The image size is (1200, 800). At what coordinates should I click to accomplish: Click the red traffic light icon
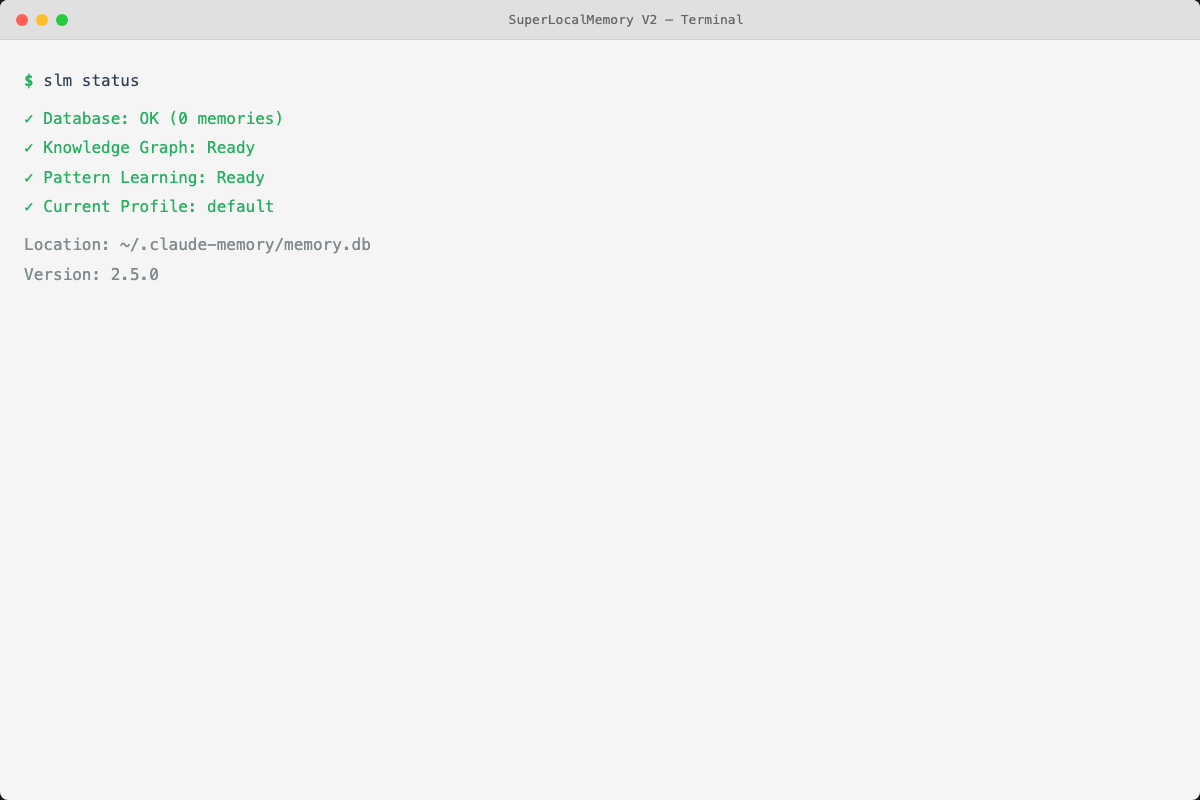pyautogui.click(x=20, y=18)
